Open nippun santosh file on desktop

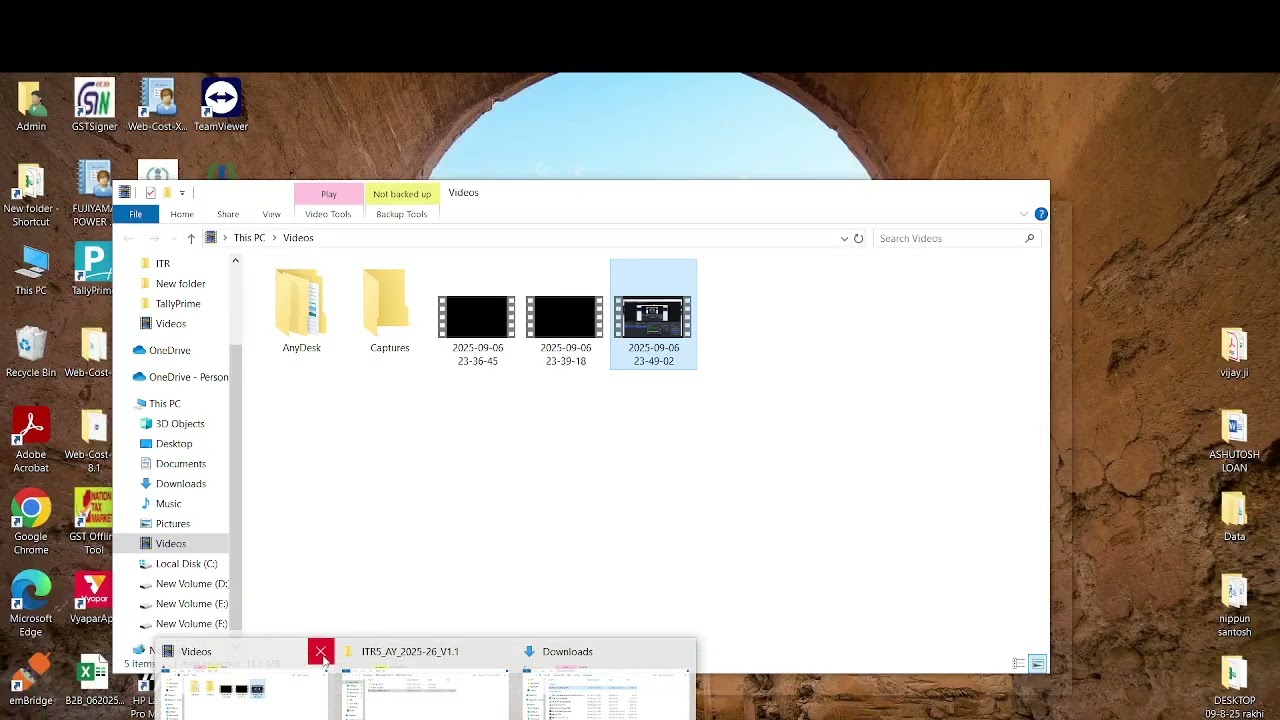tap(1234, 605)
